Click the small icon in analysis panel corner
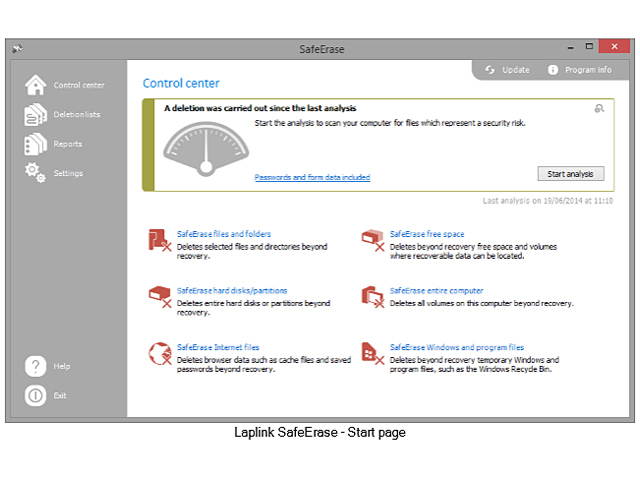640x480 pixels. pyautogui.click(x=599, y=108)
